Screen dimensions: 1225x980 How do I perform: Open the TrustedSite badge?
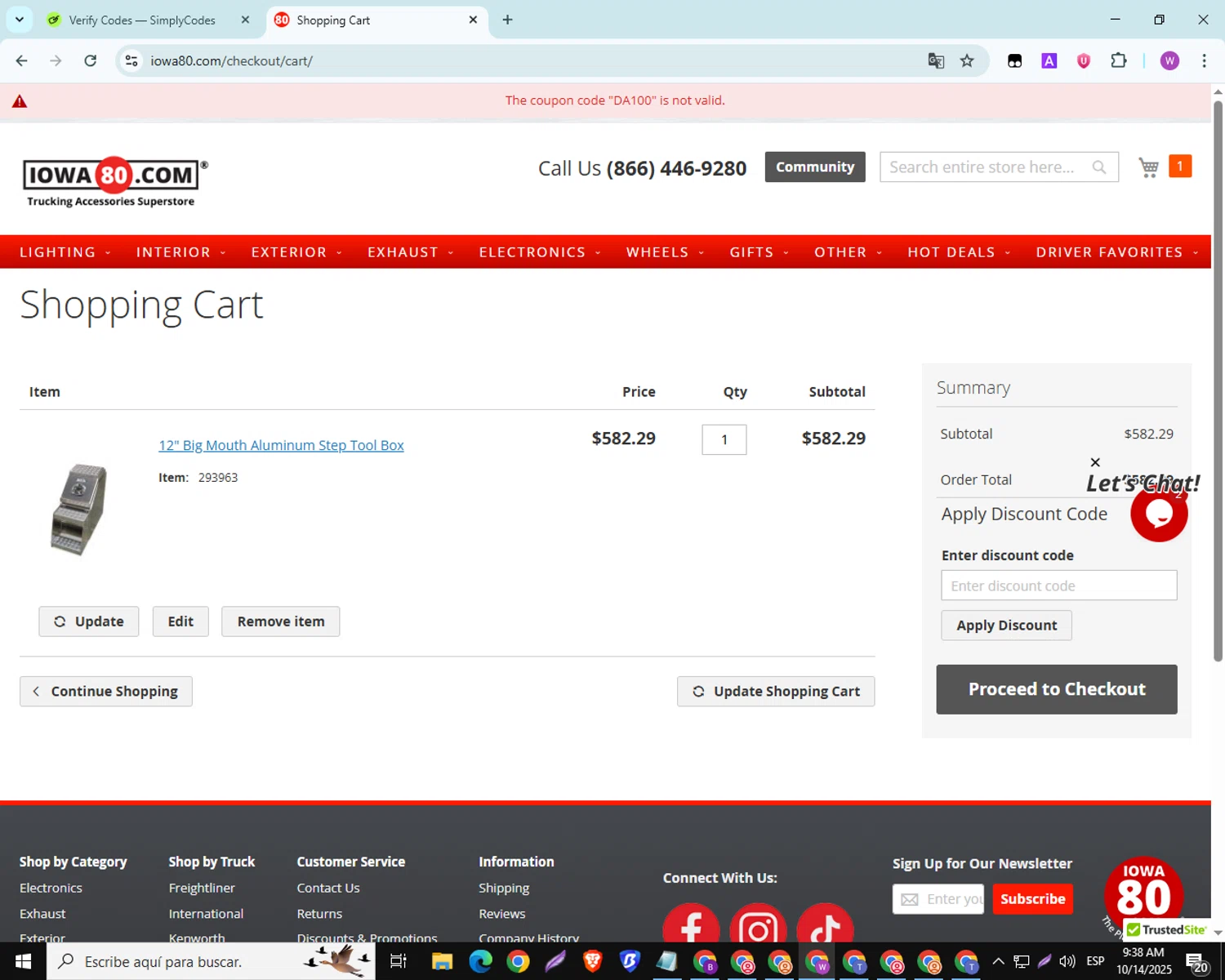pyautogui.click(x=1166, y=929)
